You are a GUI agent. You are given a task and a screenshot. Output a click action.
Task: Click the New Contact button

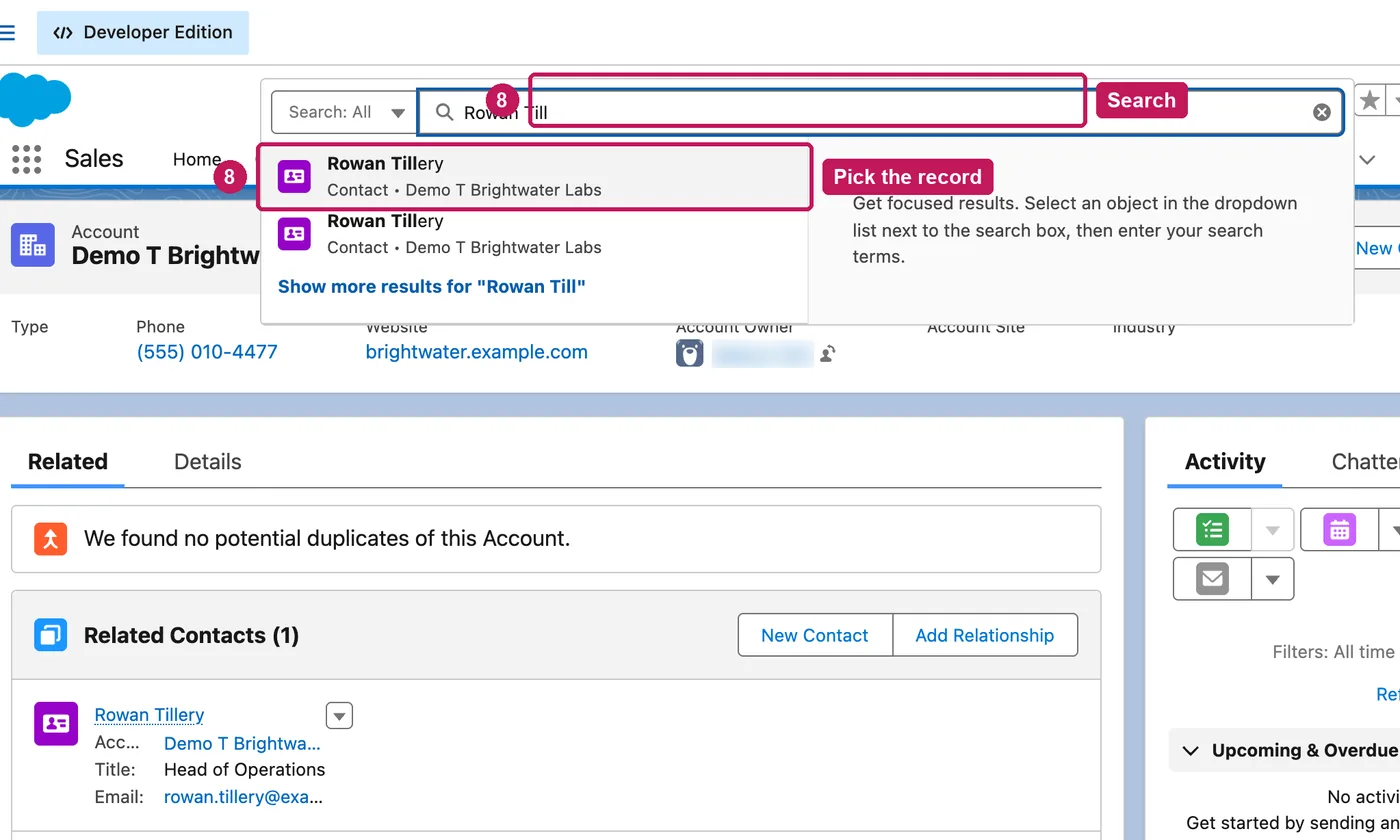click(x=815, y=635)
